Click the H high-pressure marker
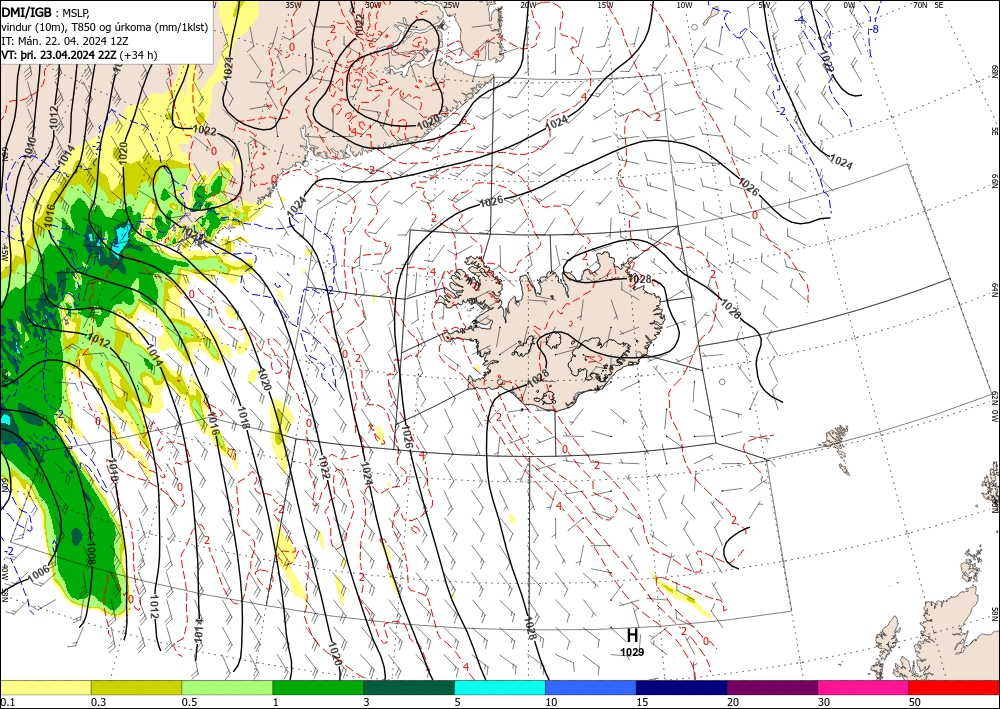Viewport: 1000px width, 709px height. (x=632, y=635)
